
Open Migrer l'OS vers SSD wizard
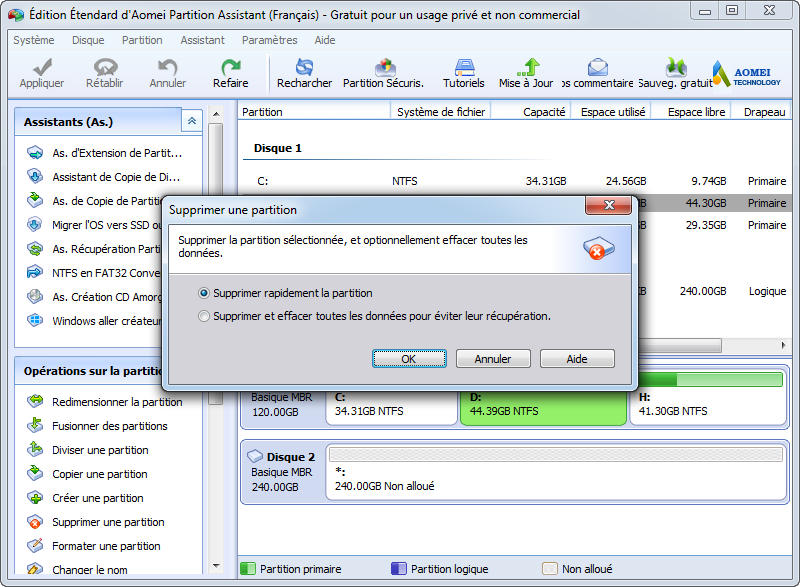(94, 225)
